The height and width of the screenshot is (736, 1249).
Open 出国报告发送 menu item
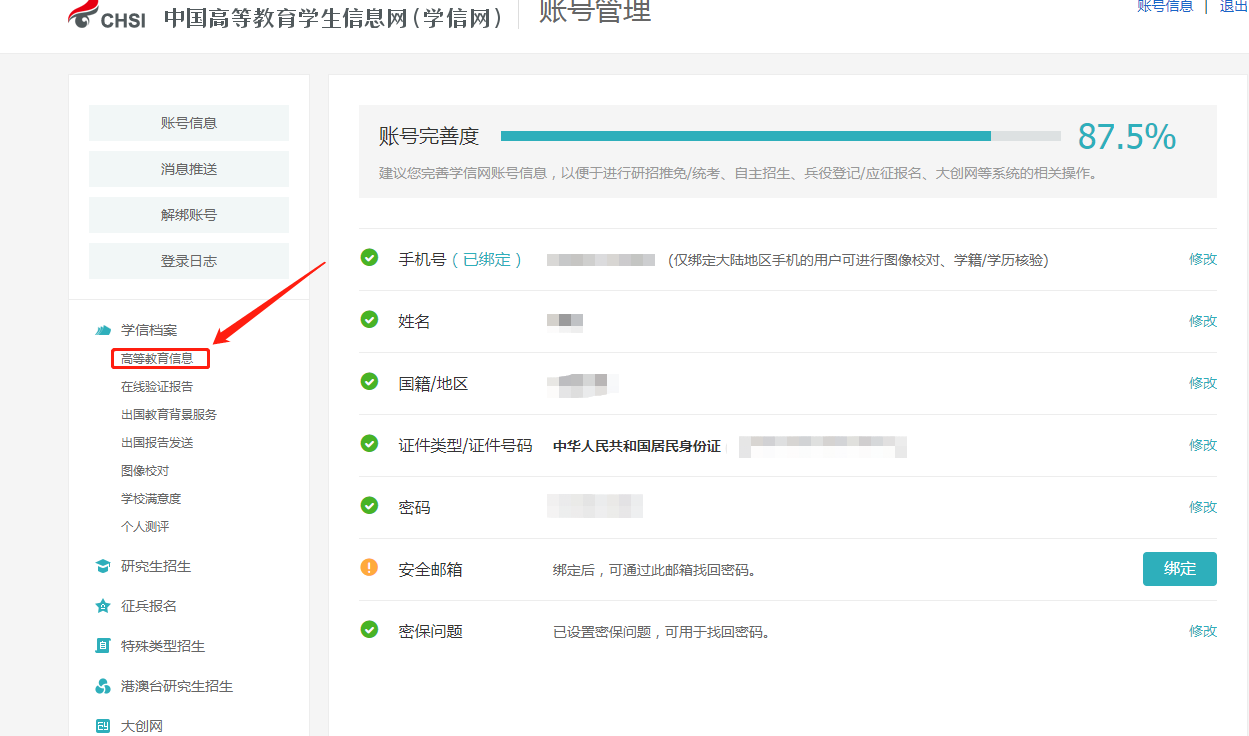pyautogui.click(x=157, y=442)
